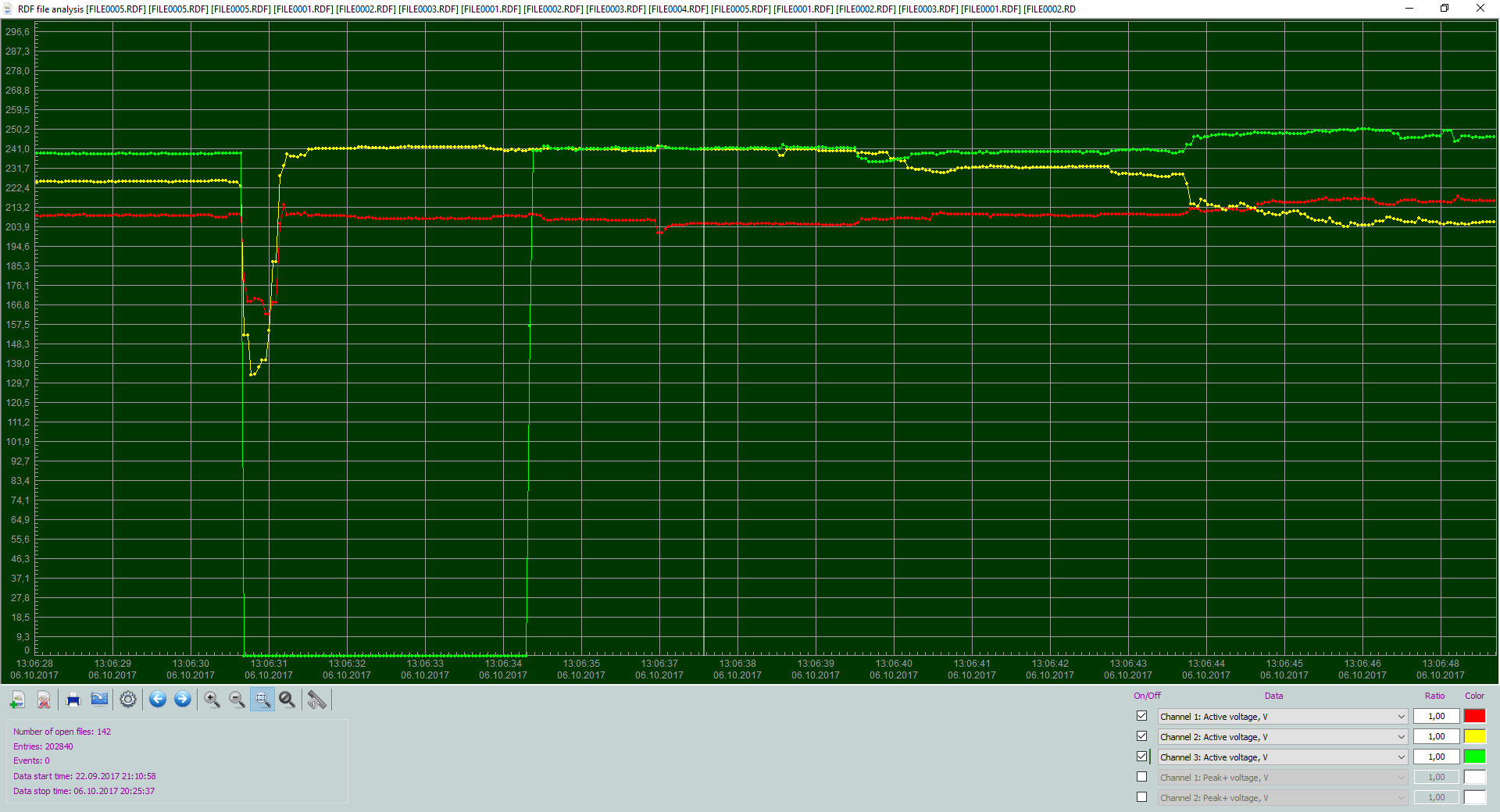Click the application icon in title bar
This screenshot has width=1500, height=812.
click(9, 9)
